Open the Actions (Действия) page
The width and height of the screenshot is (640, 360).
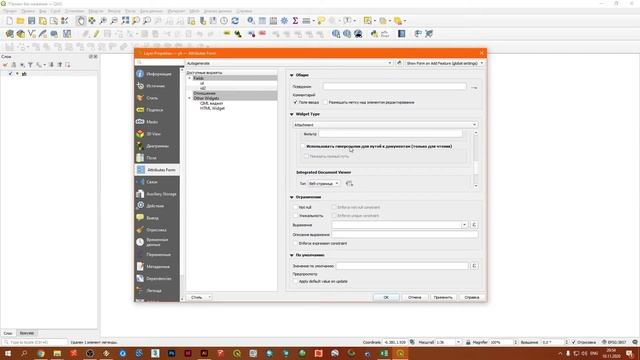[157, 206]
